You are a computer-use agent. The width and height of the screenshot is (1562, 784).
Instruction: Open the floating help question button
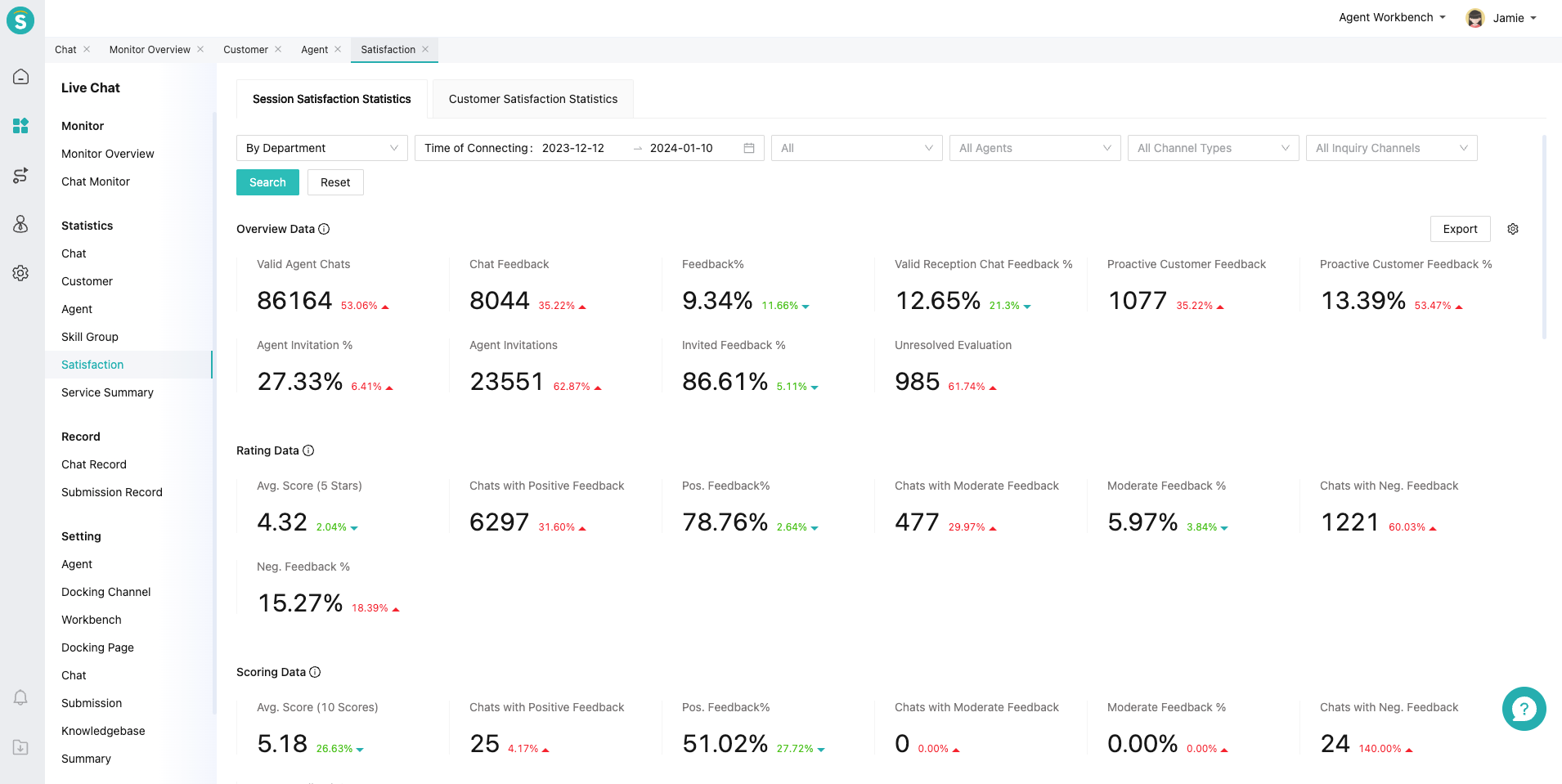click(1524, 709)
